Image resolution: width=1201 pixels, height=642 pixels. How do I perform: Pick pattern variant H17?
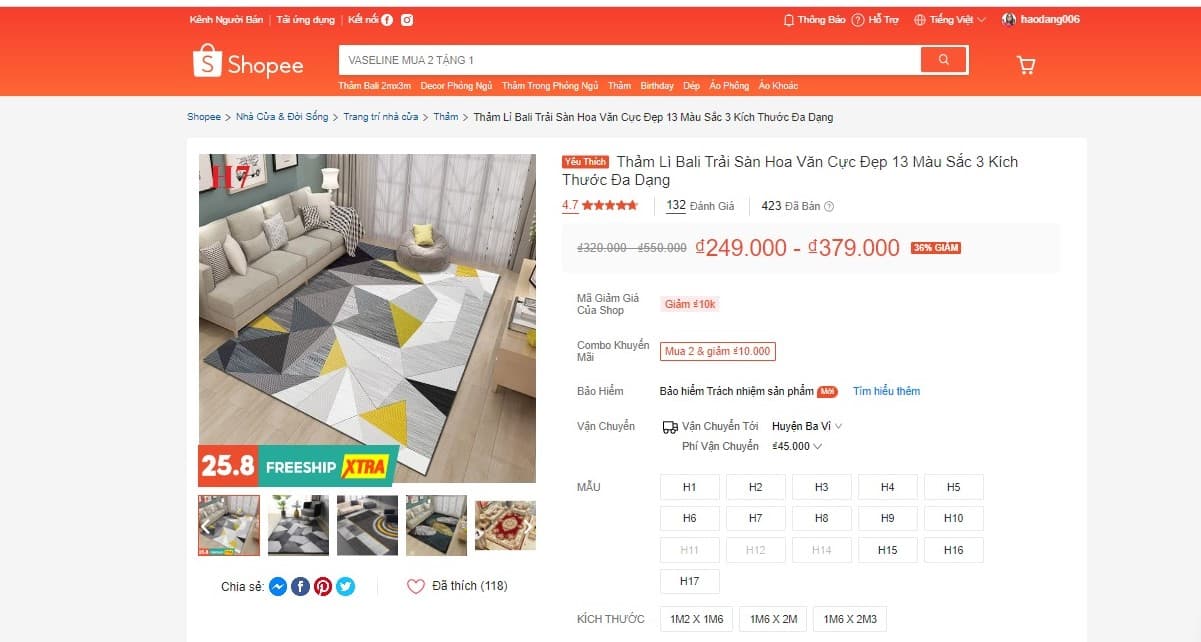689,581
